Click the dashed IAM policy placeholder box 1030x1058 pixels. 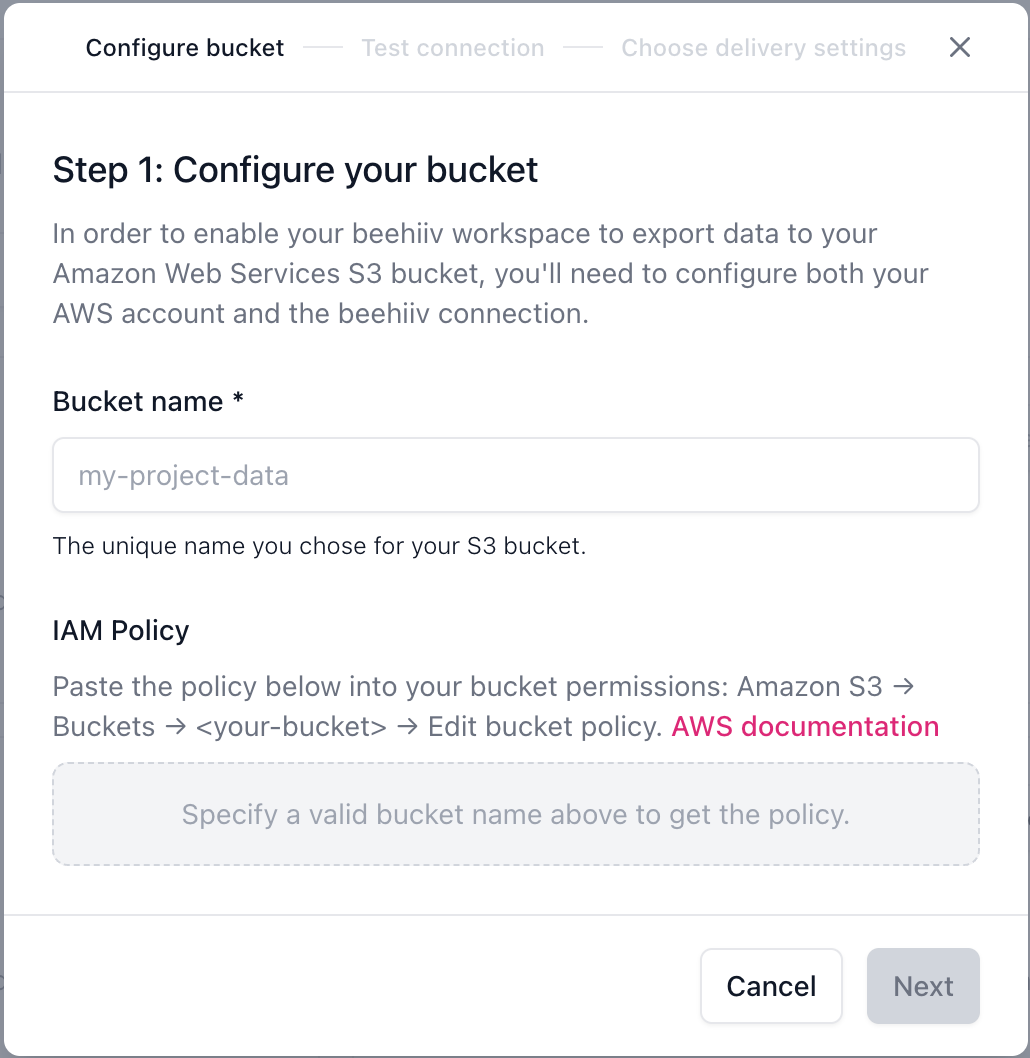515,842
